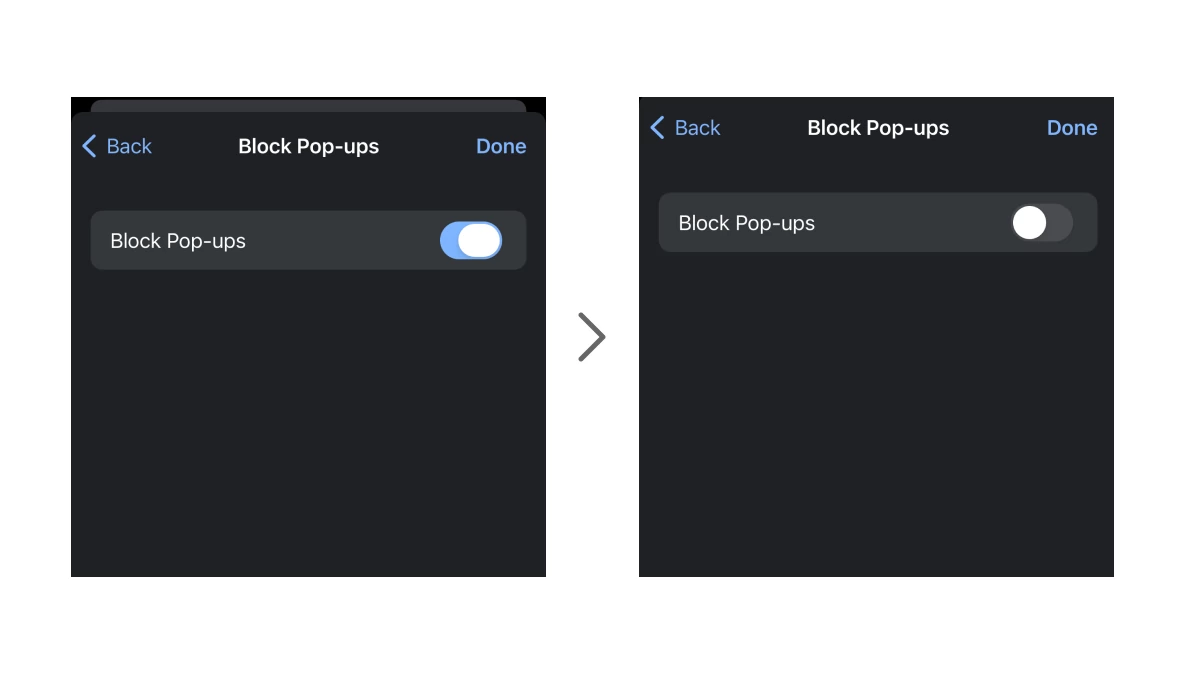Viewport: 1200px width, 700px height.
Task: Click the empty dark area below the left row
Action: pyautogui.click(x=308, y=420)
